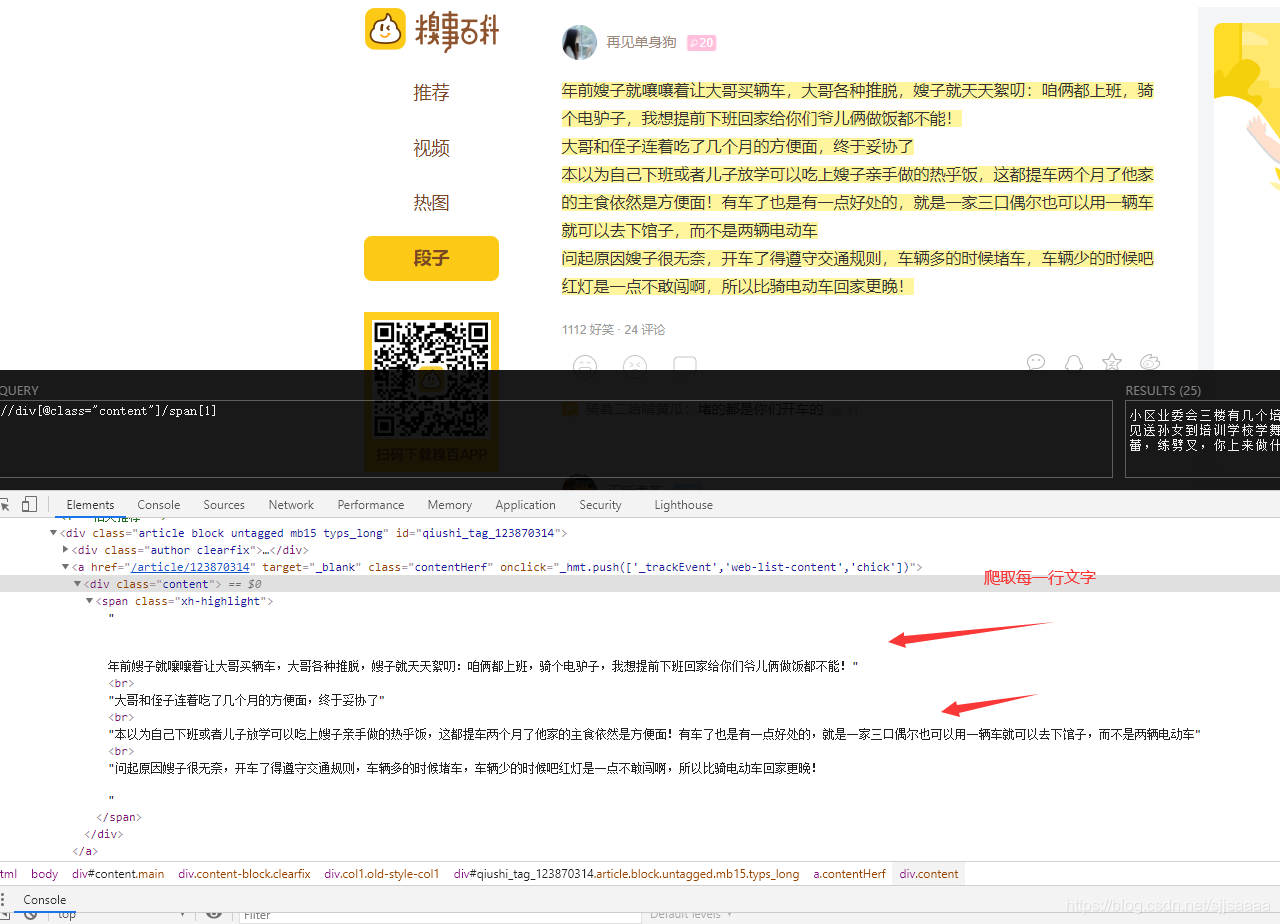Viewport: 1280px width, 924px height.
Task: Click the comment bubble icon under post
Action: coord(685,365)
